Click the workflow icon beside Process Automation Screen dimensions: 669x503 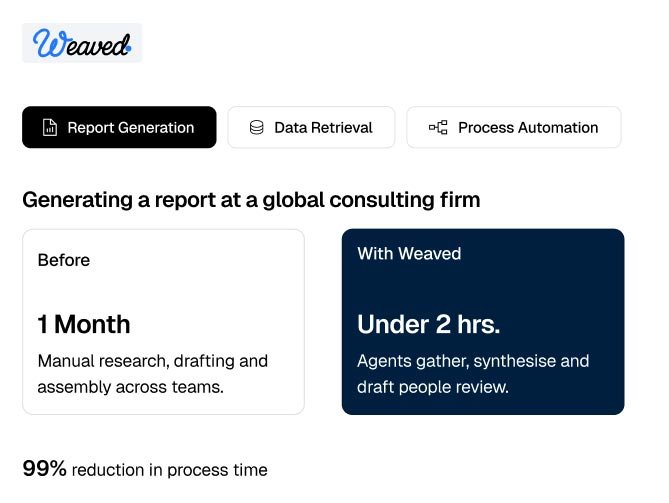click(438, 128)
